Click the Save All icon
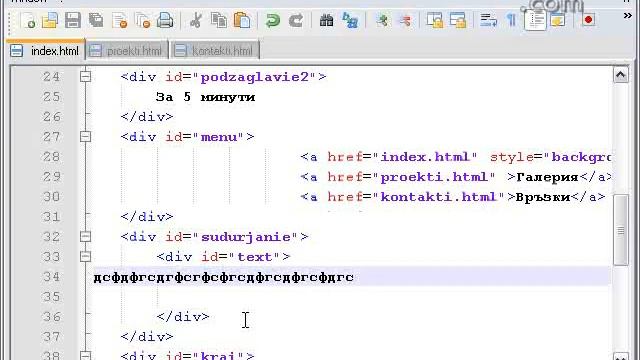Screen dimensions: 640x360 pyautogui.click(x=96, y=20)
